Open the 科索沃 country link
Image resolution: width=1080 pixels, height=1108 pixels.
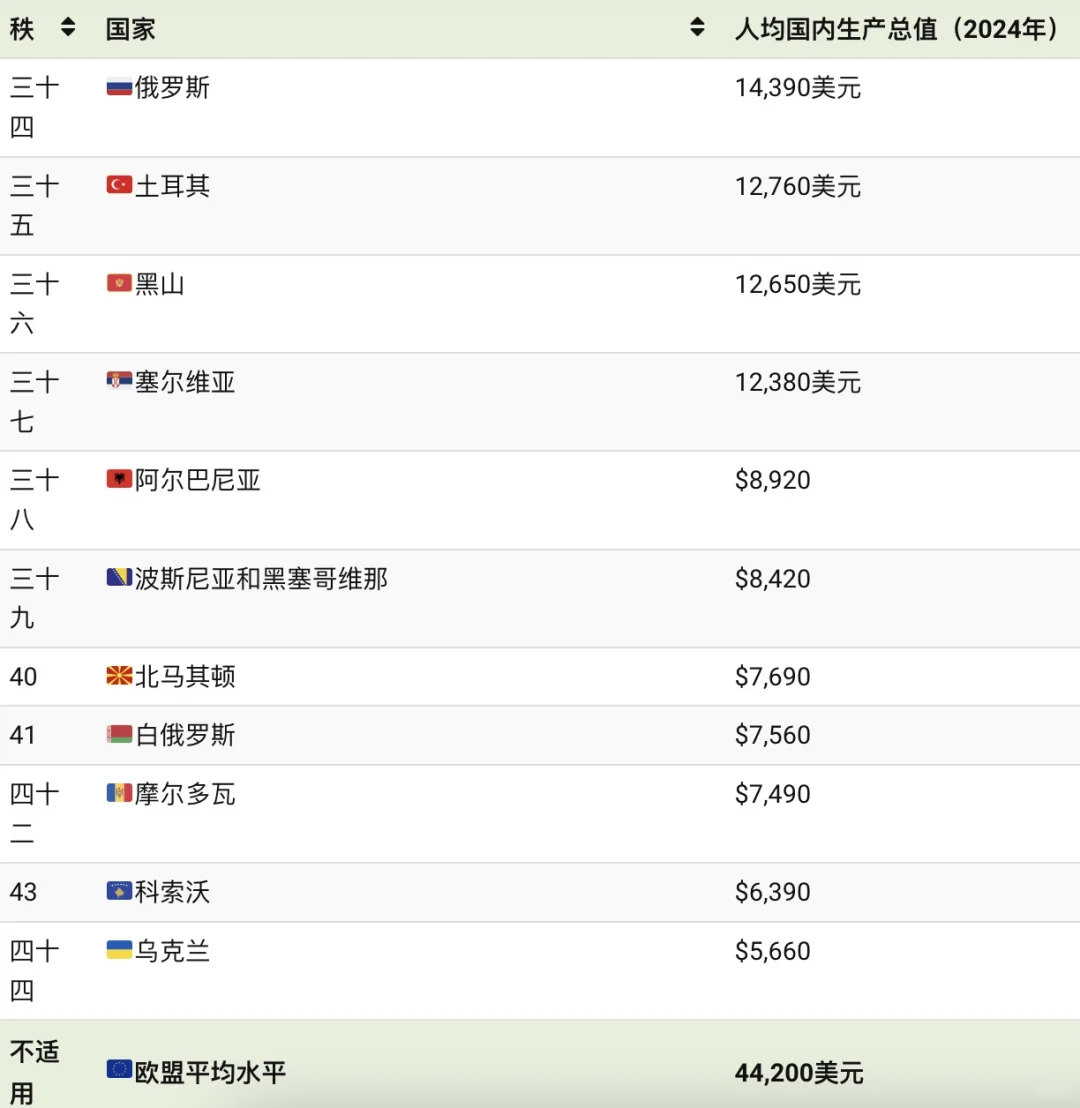tap(172, 892)
